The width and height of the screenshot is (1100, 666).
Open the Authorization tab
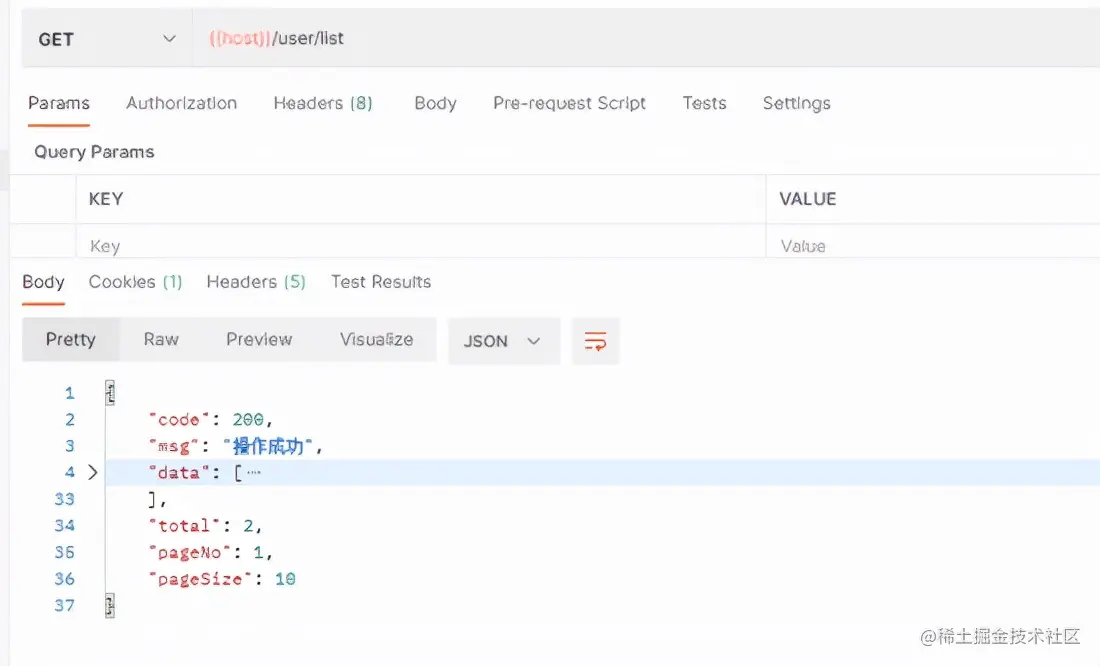182,103
